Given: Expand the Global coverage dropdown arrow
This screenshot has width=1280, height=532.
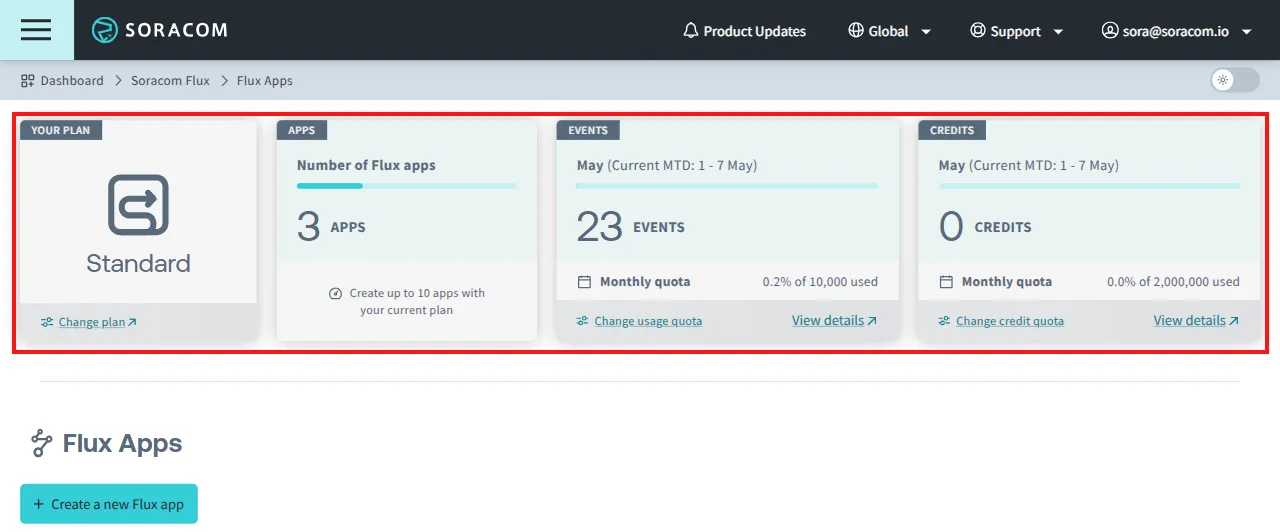Looking at the screenshot, I should click(x=926, y=32).
